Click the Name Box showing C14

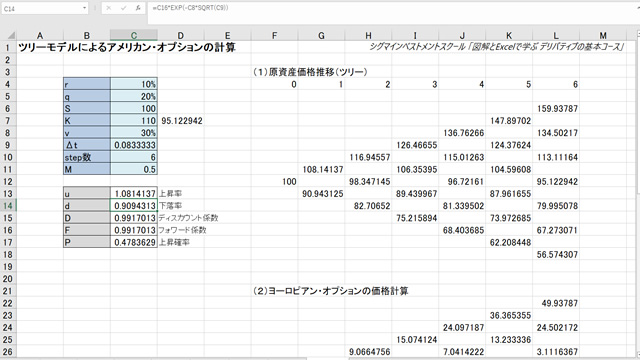pyautogui.click(x=44, y=8)
